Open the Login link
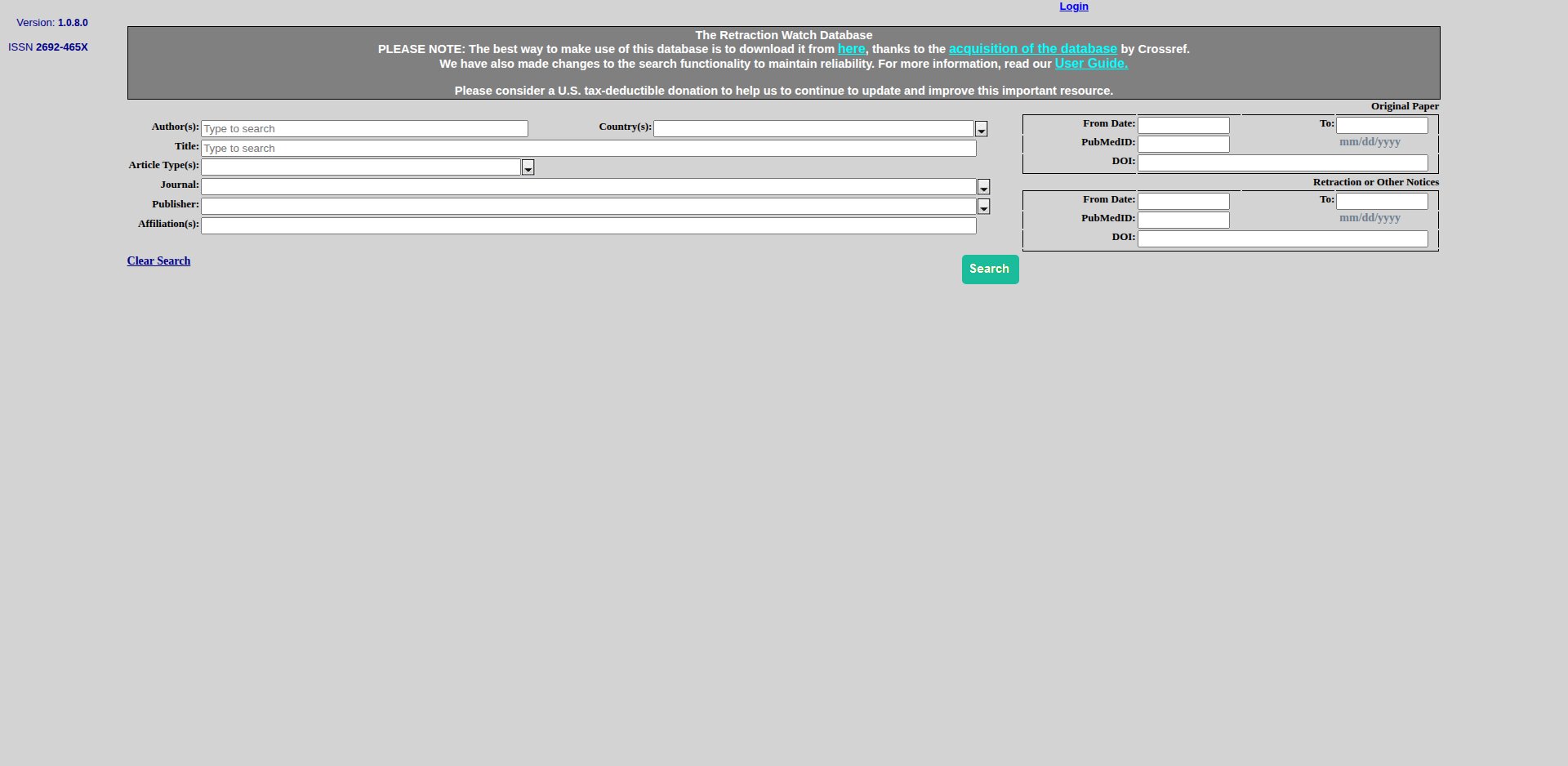 tap(1074, 7)
